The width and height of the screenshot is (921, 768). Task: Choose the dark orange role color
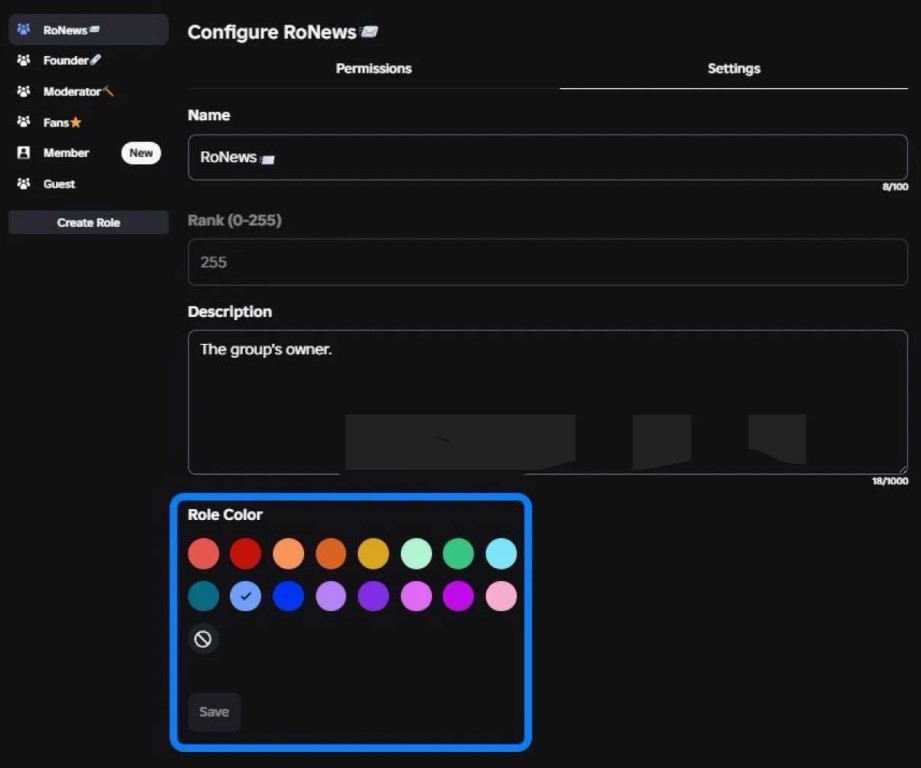pos(331,554)
